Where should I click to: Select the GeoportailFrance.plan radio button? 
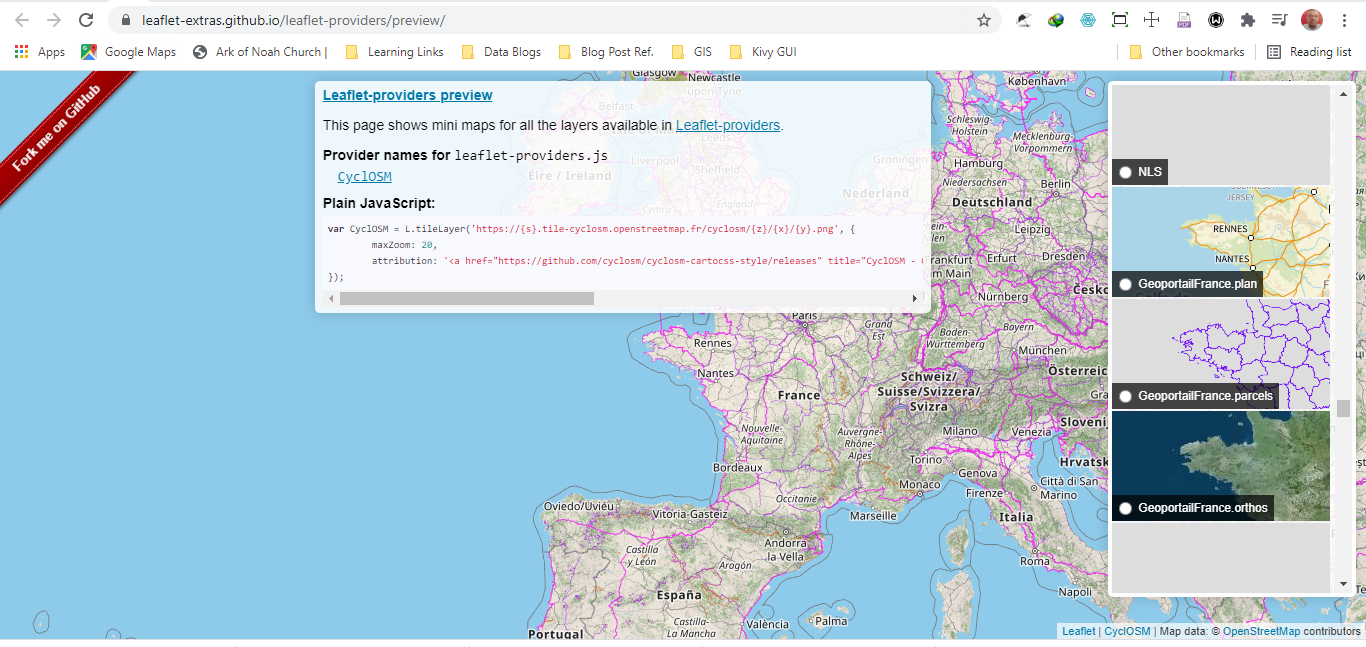[1126, 285]
